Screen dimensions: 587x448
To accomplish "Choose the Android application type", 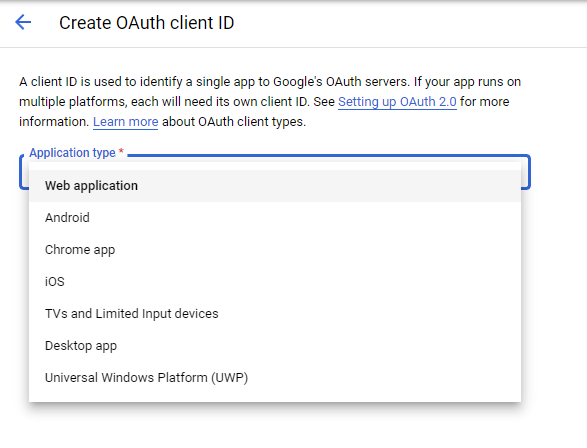I will tap(275, 217).
